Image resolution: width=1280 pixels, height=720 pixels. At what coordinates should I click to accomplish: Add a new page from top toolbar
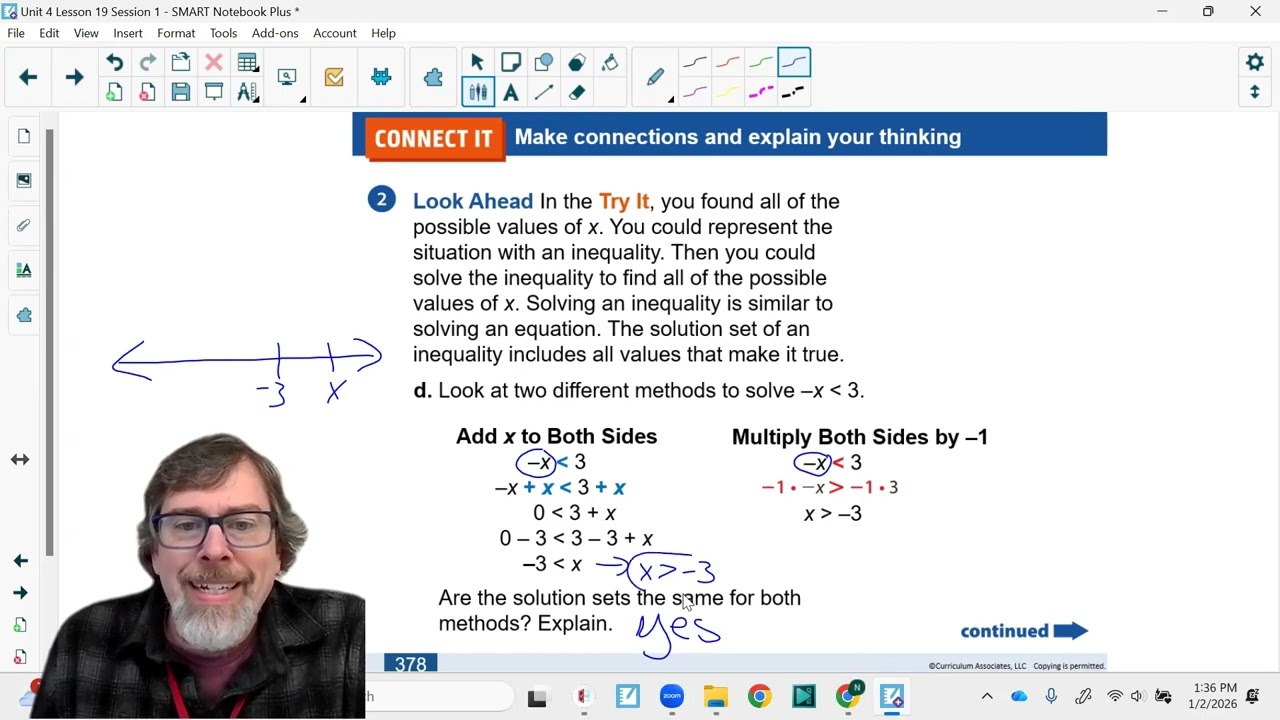[x=114, y=93]
